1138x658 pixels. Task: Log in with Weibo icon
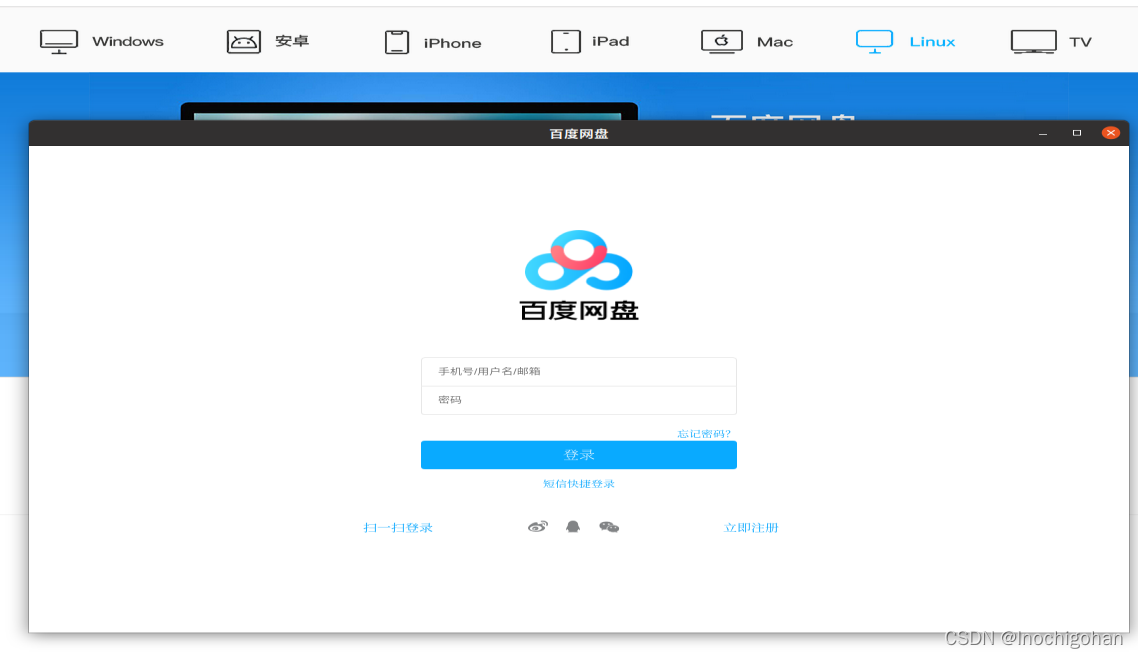point(538,527)
